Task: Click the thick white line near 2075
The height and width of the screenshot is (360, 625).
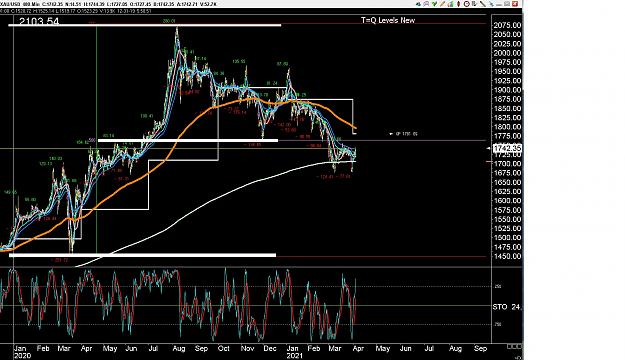Action: pyautogui.click(x=144, y=25)
